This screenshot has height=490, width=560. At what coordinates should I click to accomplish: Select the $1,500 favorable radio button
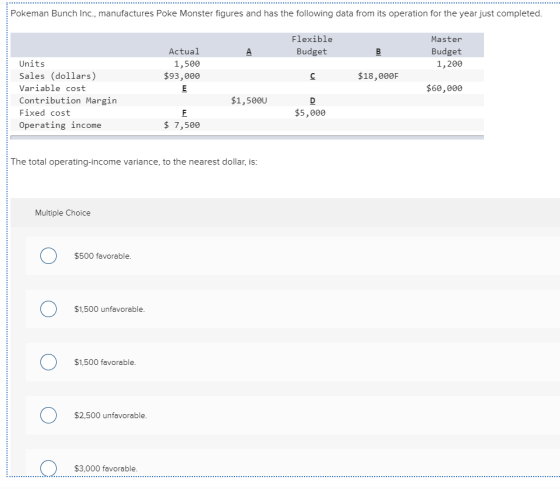tap(48, 362)
